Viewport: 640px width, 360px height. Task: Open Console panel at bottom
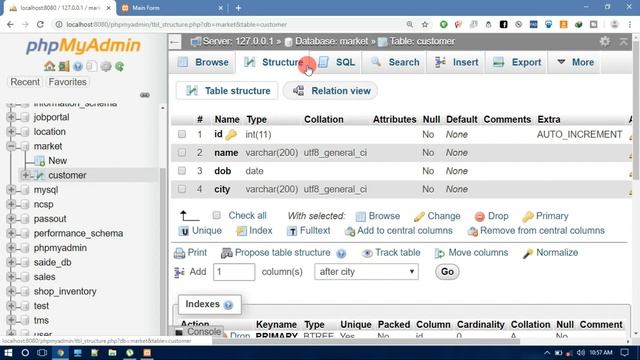[198, 332]
